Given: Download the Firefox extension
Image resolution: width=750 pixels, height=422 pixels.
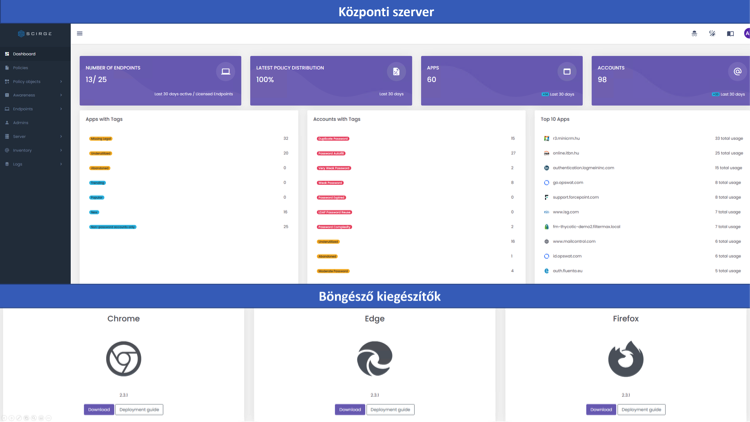Looking at the screenshot, I should click(601, 410).
